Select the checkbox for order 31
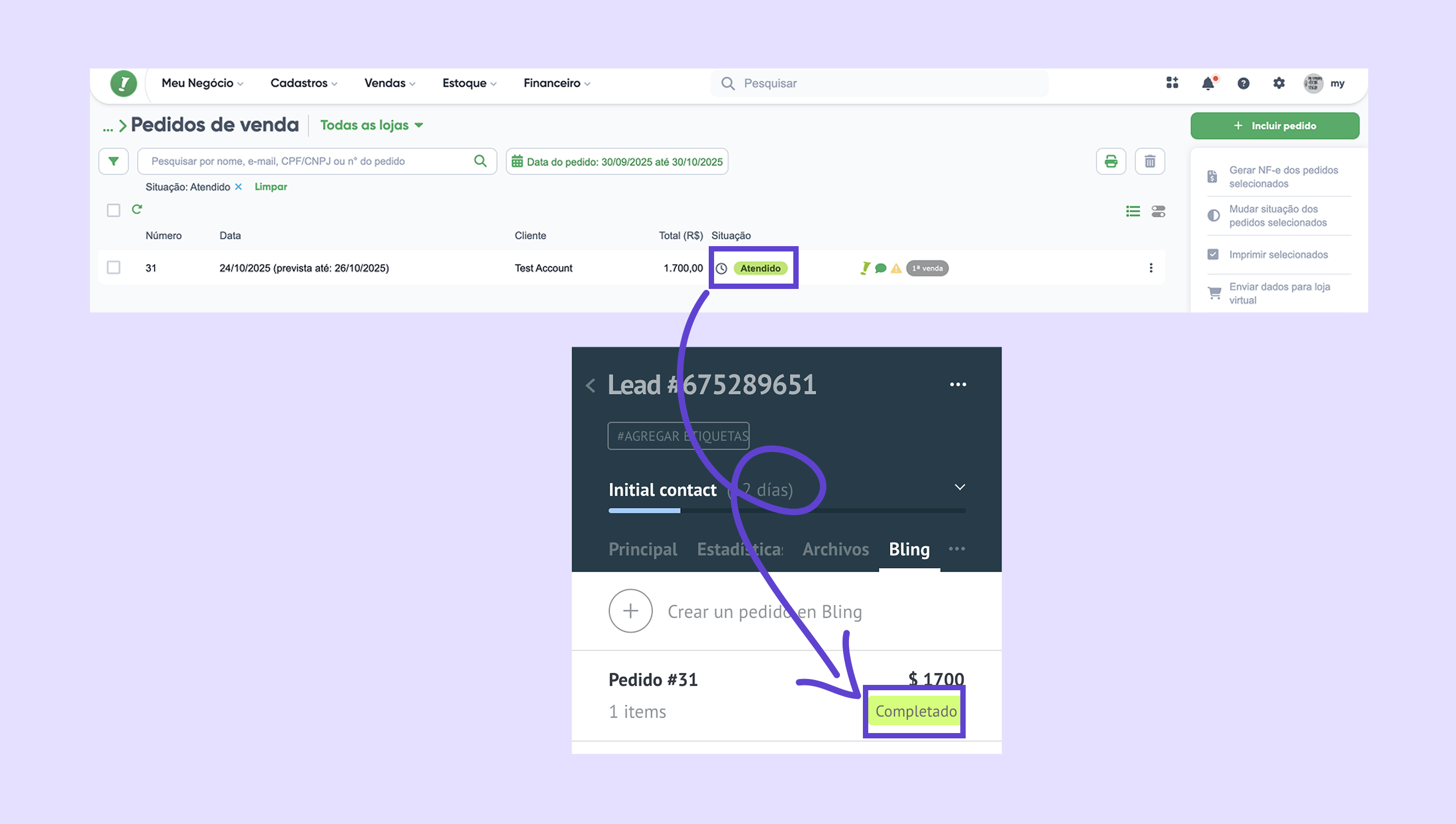 [113, 267]
